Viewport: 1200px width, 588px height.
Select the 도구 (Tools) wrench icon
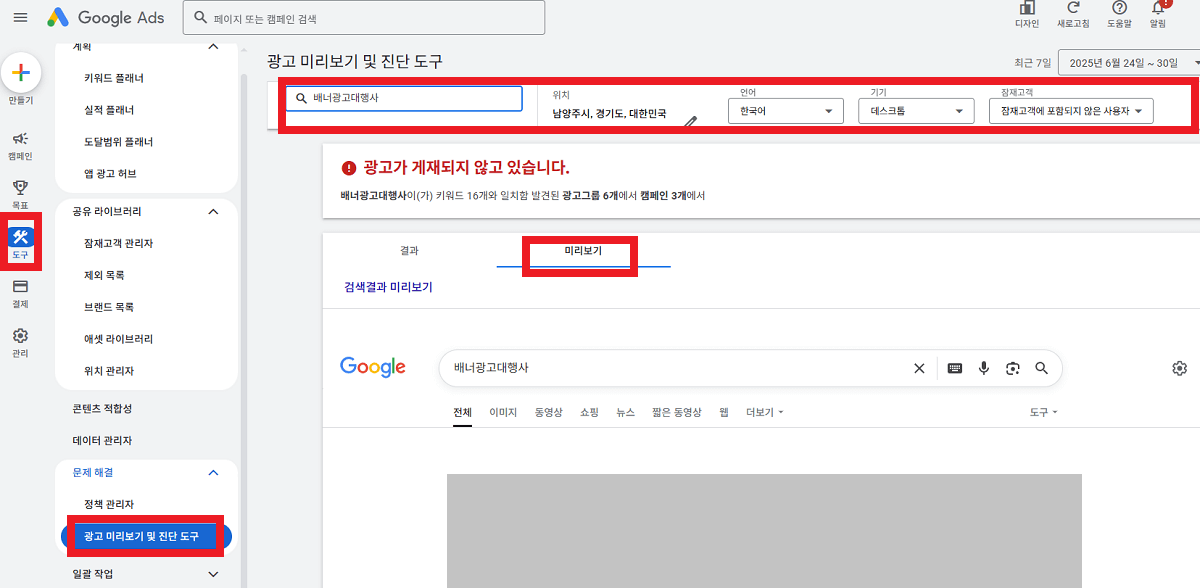pyautogui.click(x=20, y=238)
